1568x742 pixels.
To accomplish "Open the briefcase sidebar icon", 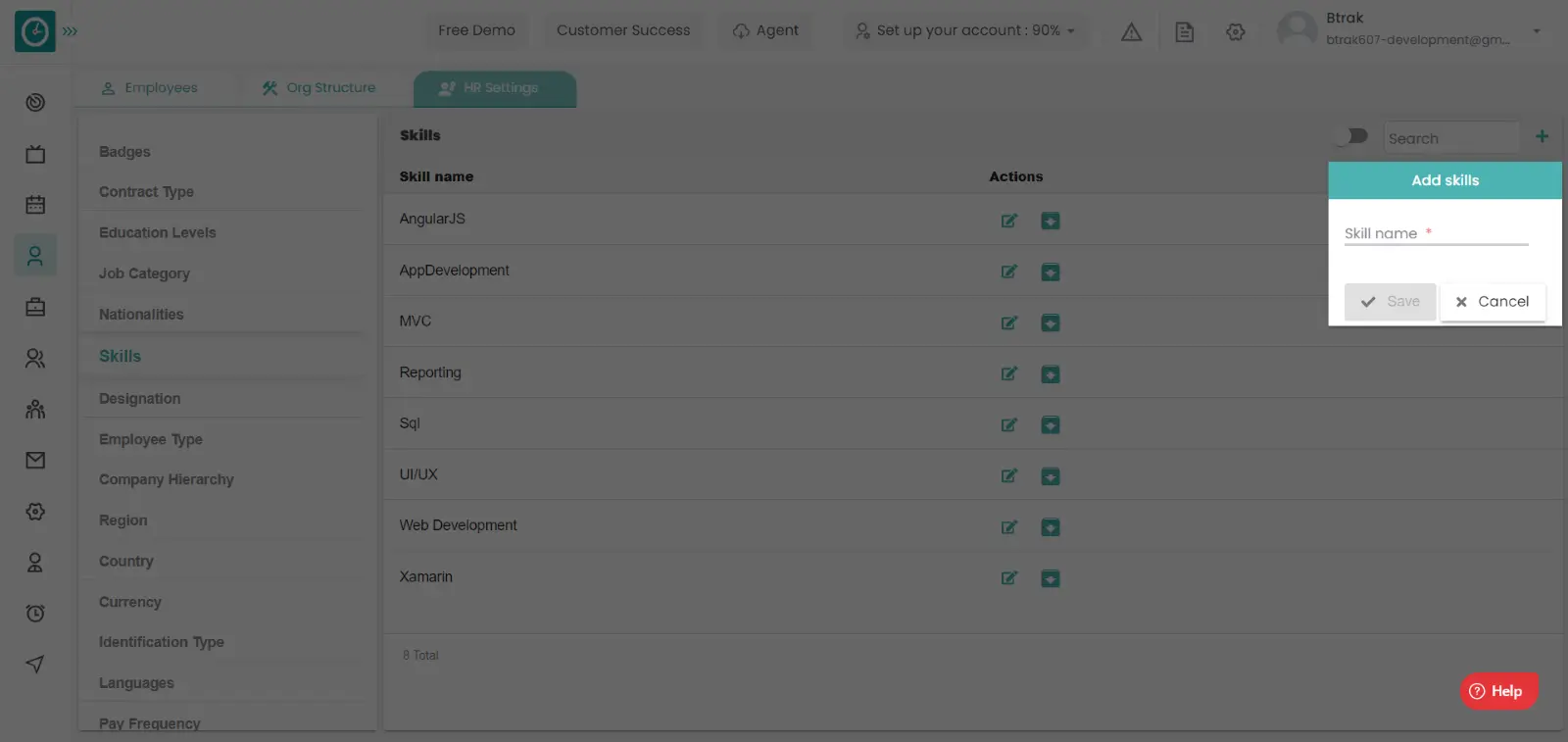I will pos(35,307).
